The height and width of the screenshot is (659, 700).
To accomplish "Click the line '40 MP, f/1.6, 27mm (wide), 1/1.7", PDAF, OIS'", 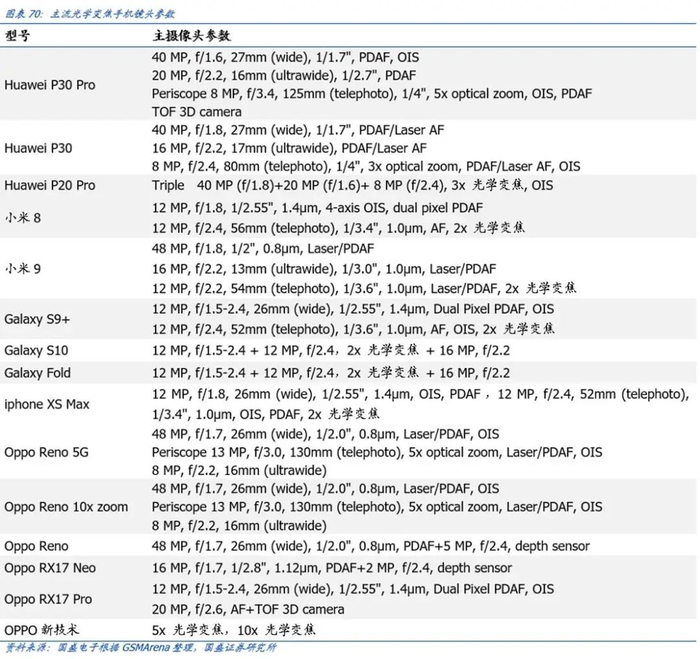I will coord(285,57).
